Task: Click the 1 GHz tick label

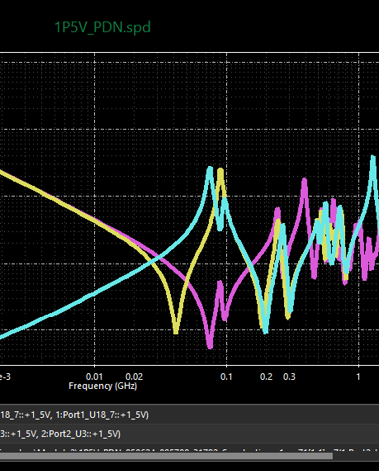Action: tap(358, 377)
